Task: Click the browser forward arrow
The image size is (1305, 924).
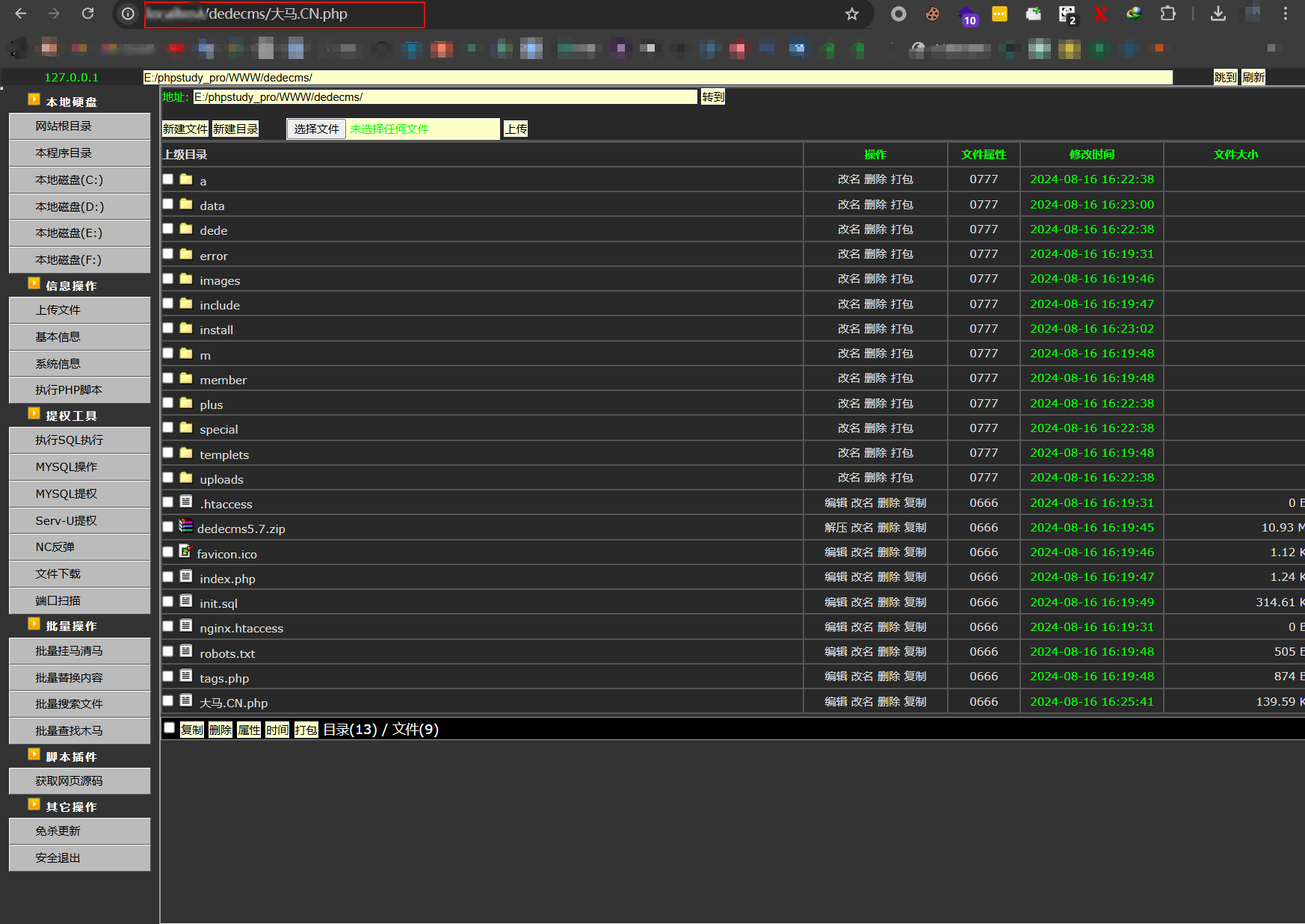Action: pos(54,13)
